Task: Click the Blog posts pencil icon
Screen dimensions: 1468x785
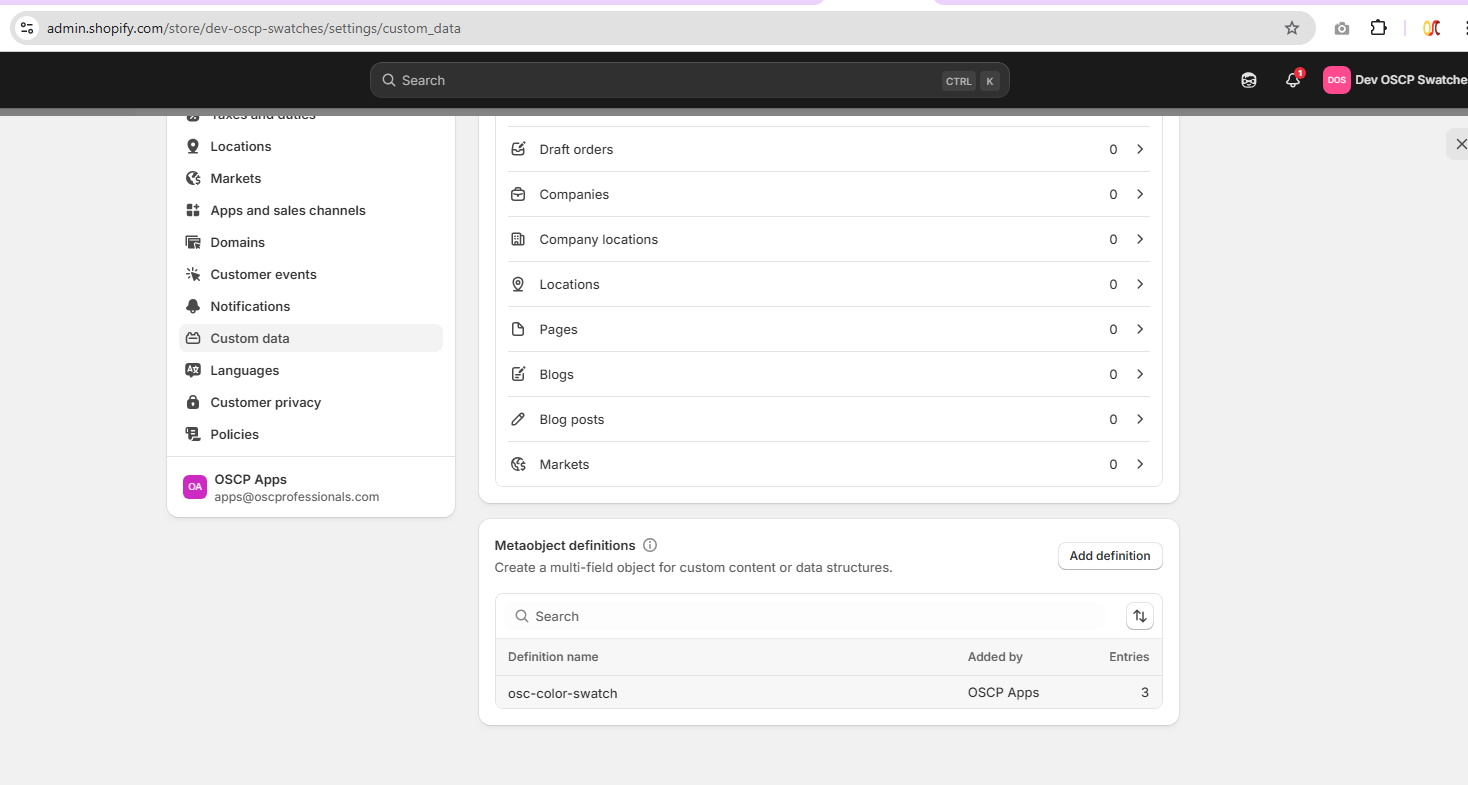Action: click(x=518, y=419)
